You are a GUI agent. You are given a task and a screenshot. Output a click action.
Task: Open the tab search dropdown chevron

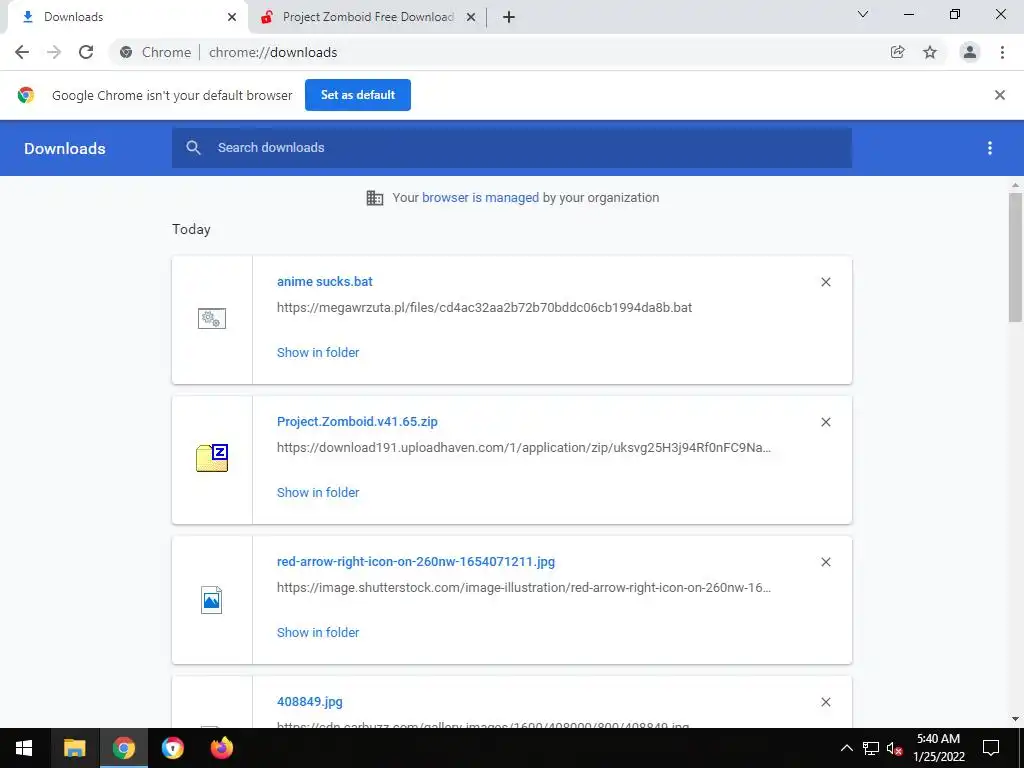click(x=863, y=14)
